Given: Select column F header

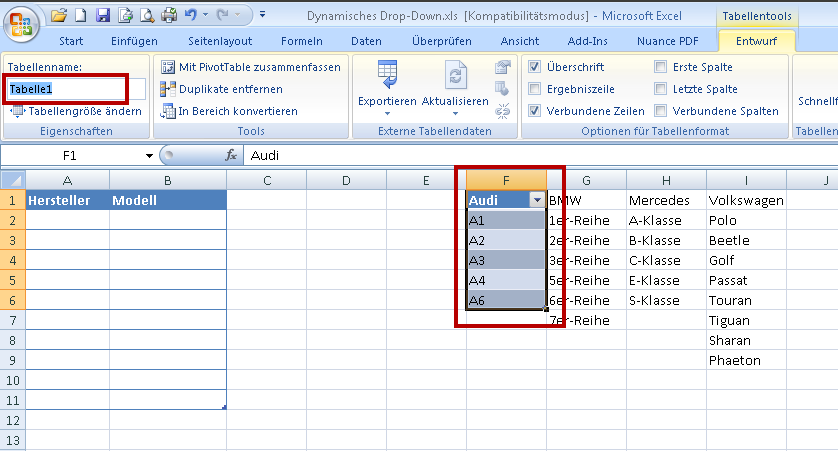Looking at the screenshot, I should (x=506, y=181).
